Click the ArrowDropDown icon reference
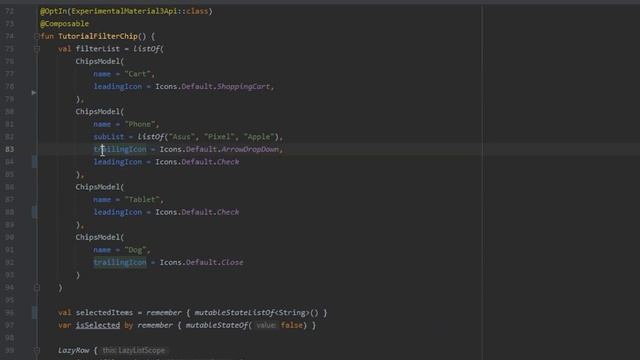The width and height of the screenshot is (640, 360). coord(250,149)
